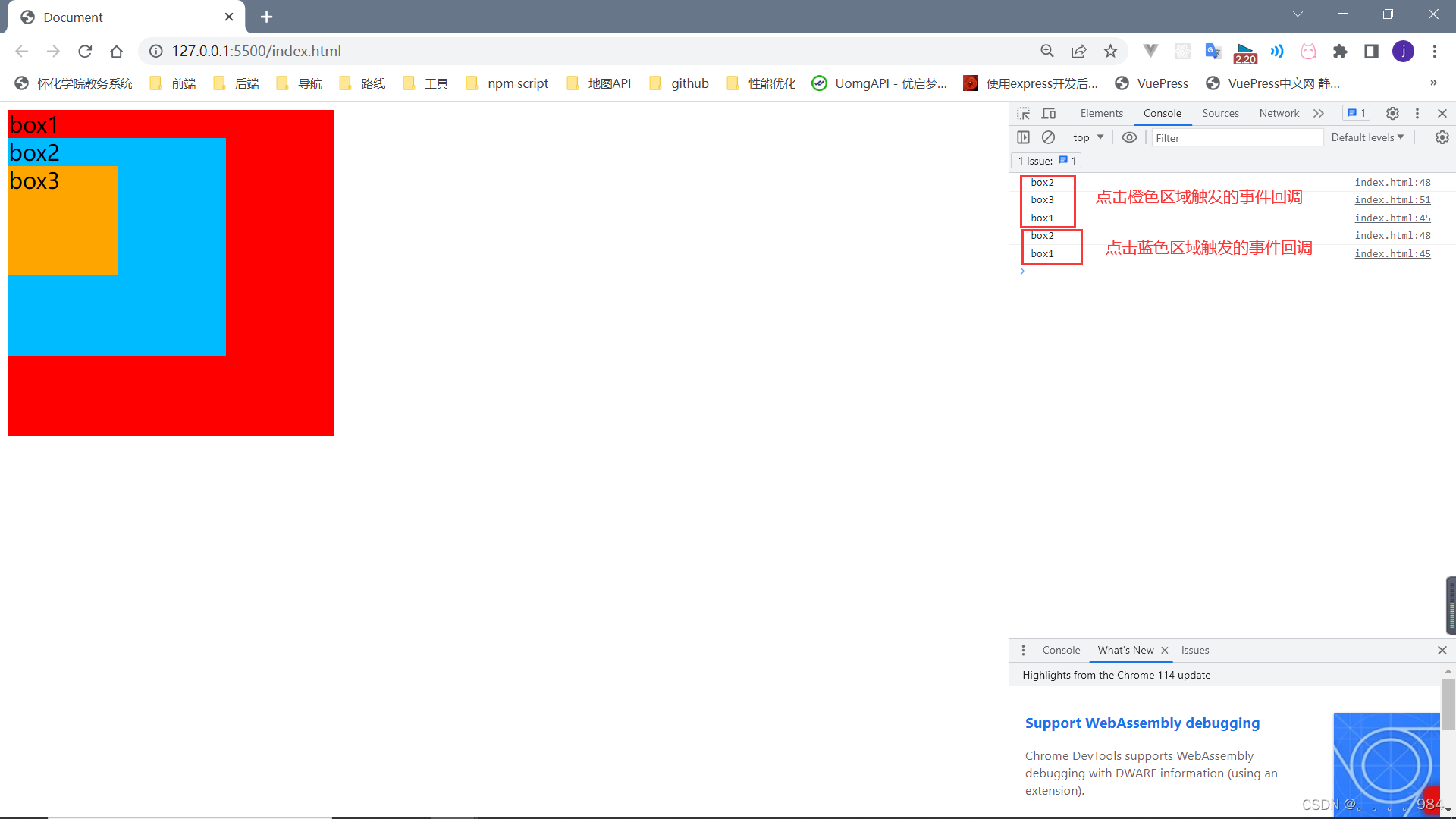Toggle the device toolbar icon
The width and height of the screenshot is (1456, 819).
pyautogui.click(x=1049, y=113)
